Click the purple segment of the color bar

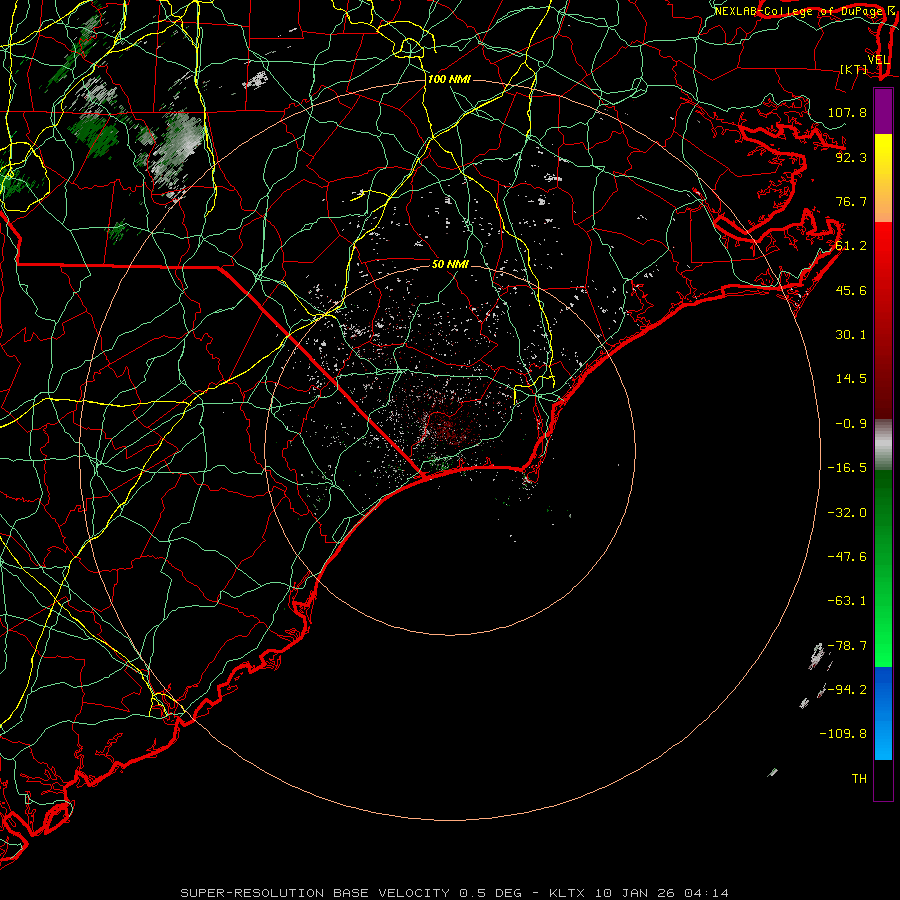coord(883,111)
